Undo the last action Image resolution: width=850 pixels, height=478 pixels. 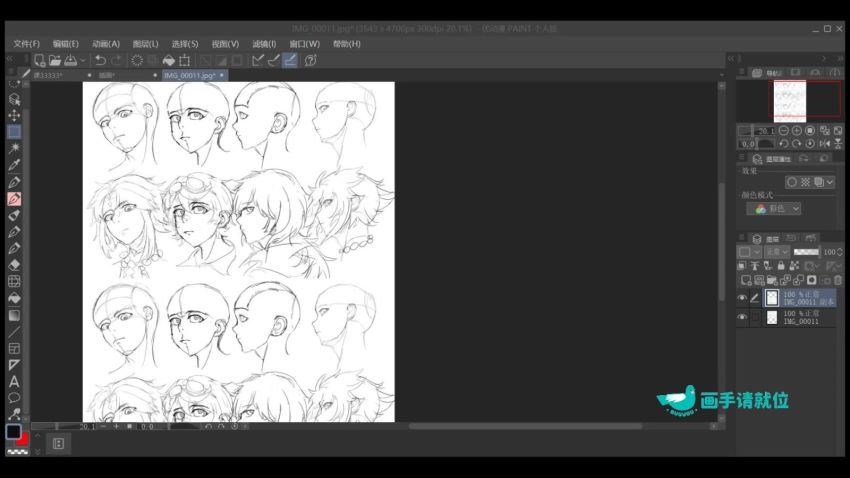point(100,60)
